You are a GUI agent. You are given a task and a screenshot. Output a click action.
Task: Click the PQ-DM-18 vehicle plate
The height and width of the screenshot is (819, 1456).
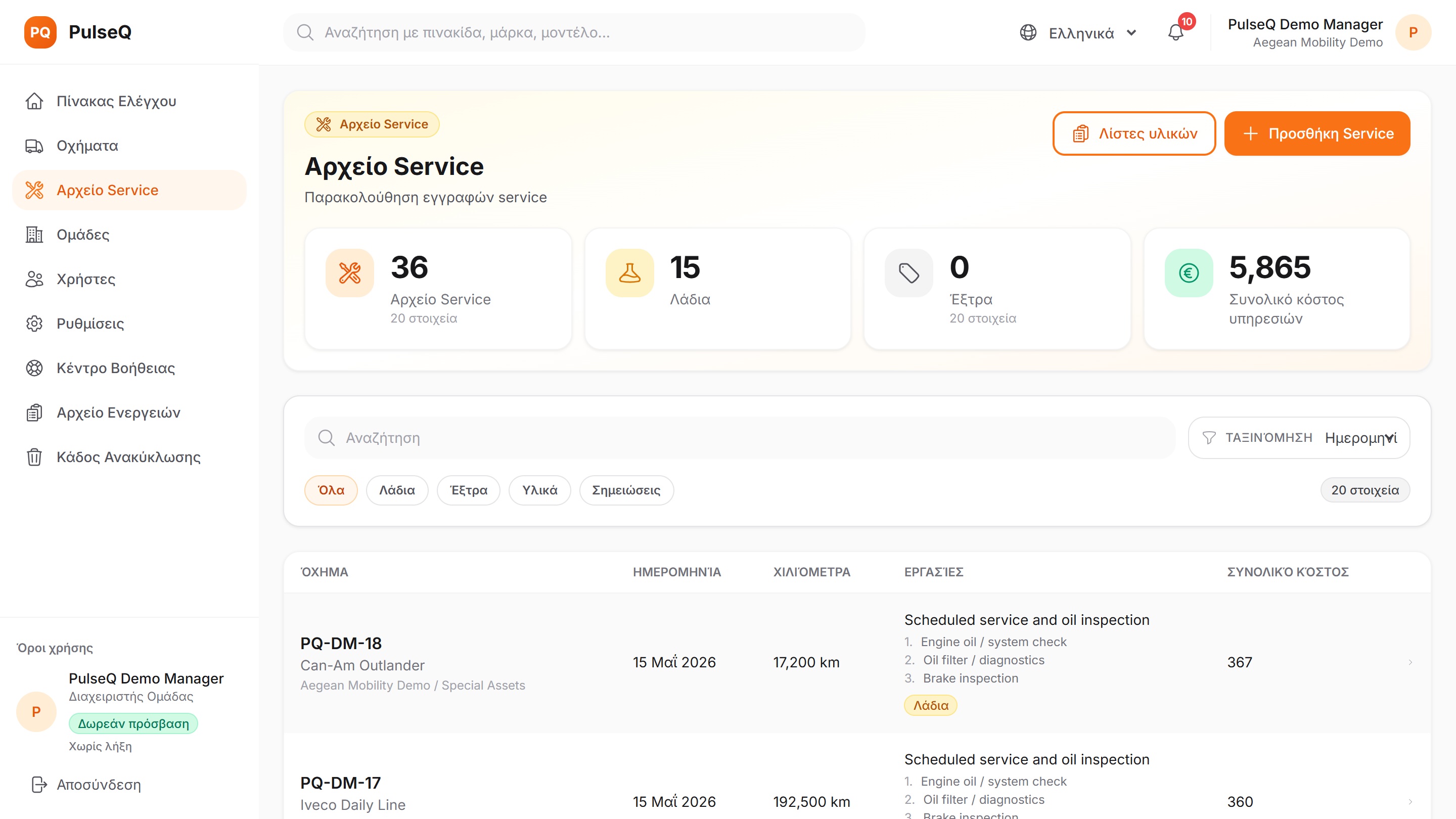point(341,643)
